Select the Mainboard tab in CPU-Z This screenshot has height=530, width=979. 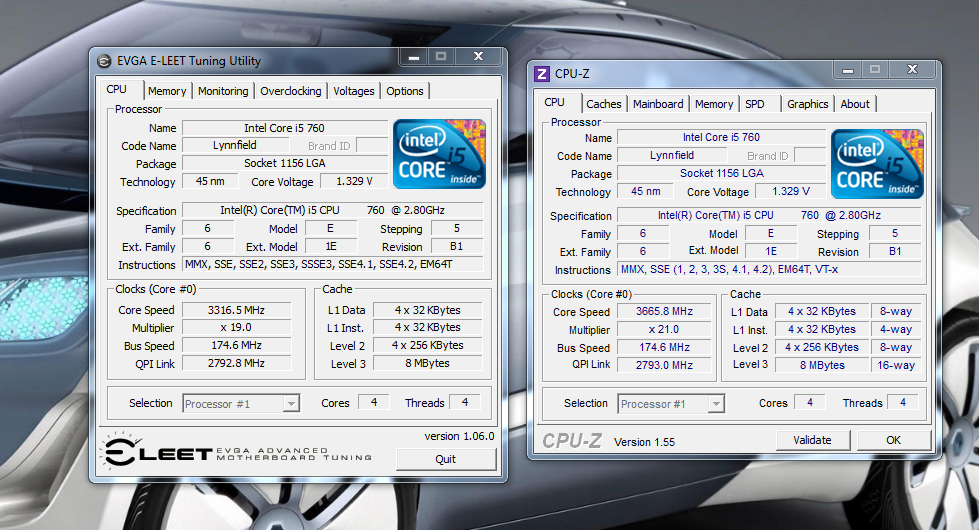click(658, 104)
